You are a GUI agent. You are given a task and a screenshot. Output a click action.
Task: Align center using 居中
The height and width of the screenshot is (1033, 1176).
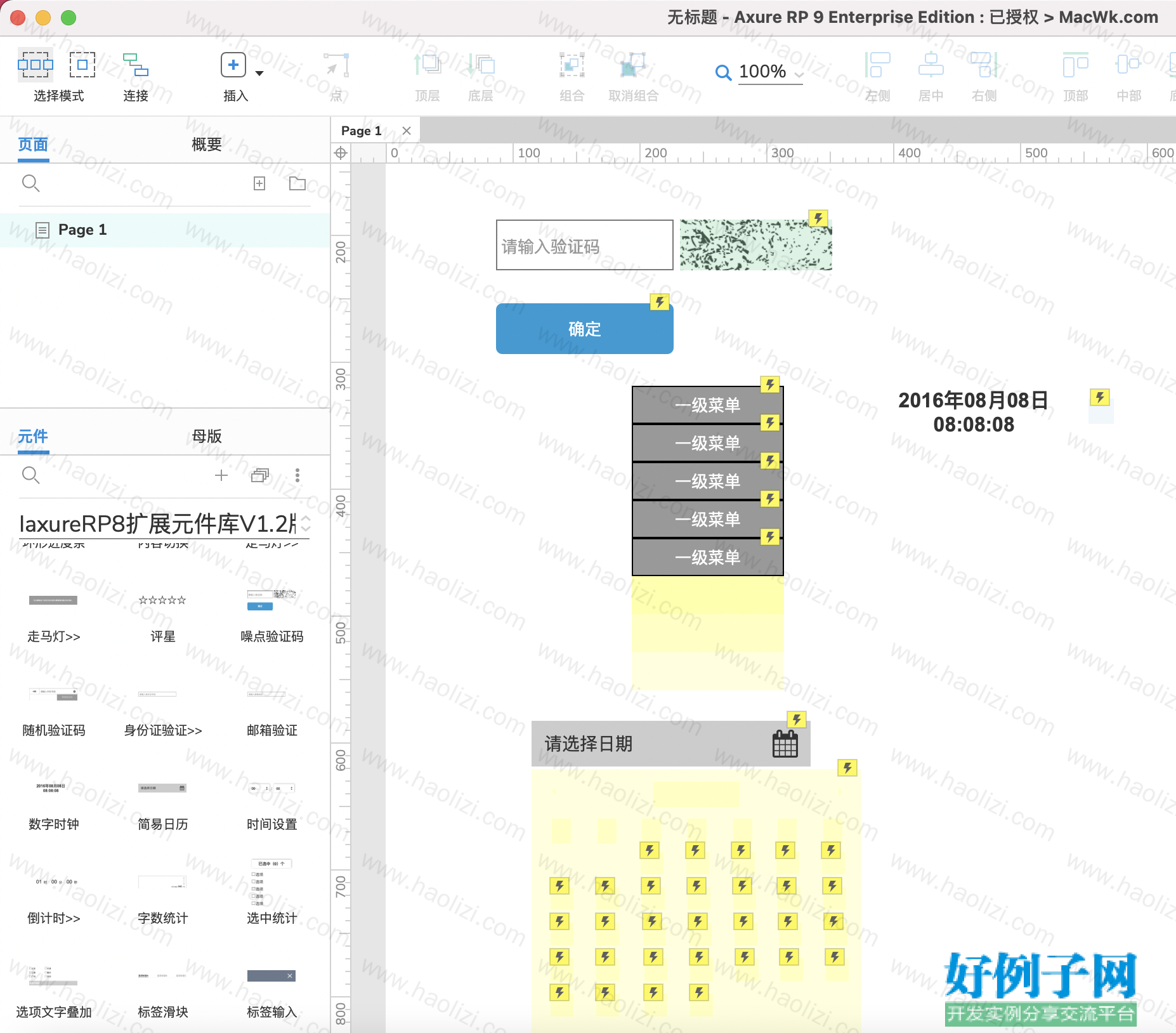pos(931,65)
